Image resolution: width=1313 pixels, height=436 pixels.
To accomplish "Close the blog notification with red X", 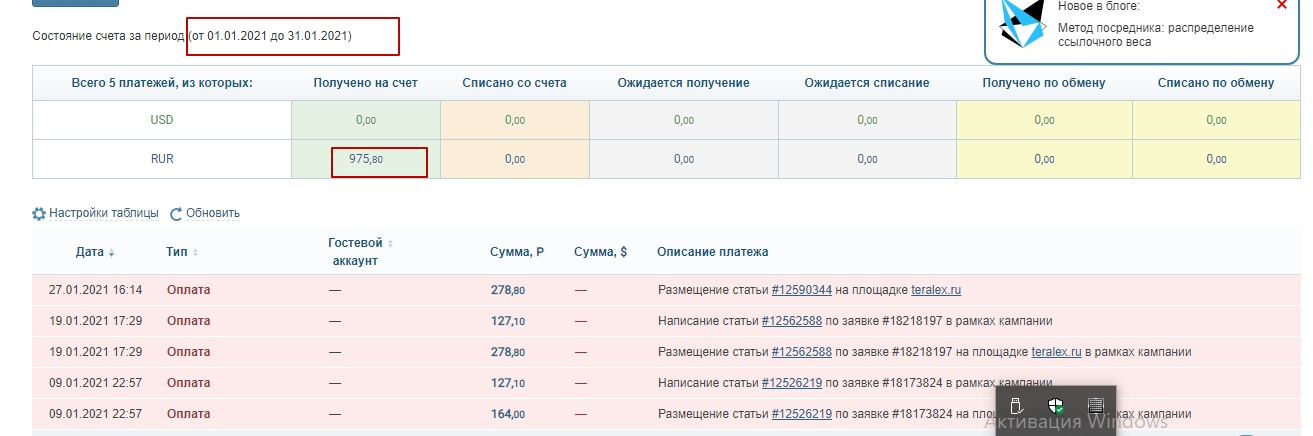I will pos(1282,5).
